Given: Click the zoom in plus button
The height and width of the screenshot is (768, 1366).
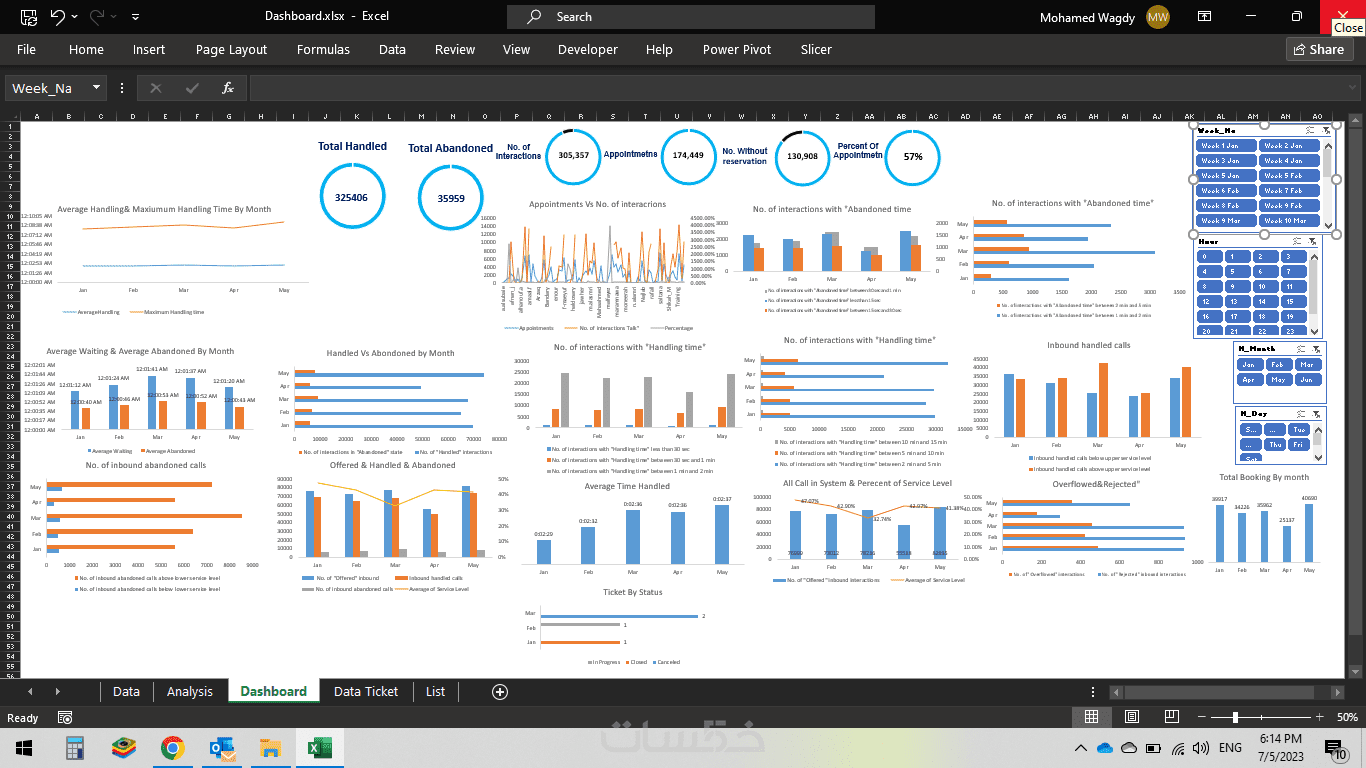Looking at the screenshot, I should 1320,717.
